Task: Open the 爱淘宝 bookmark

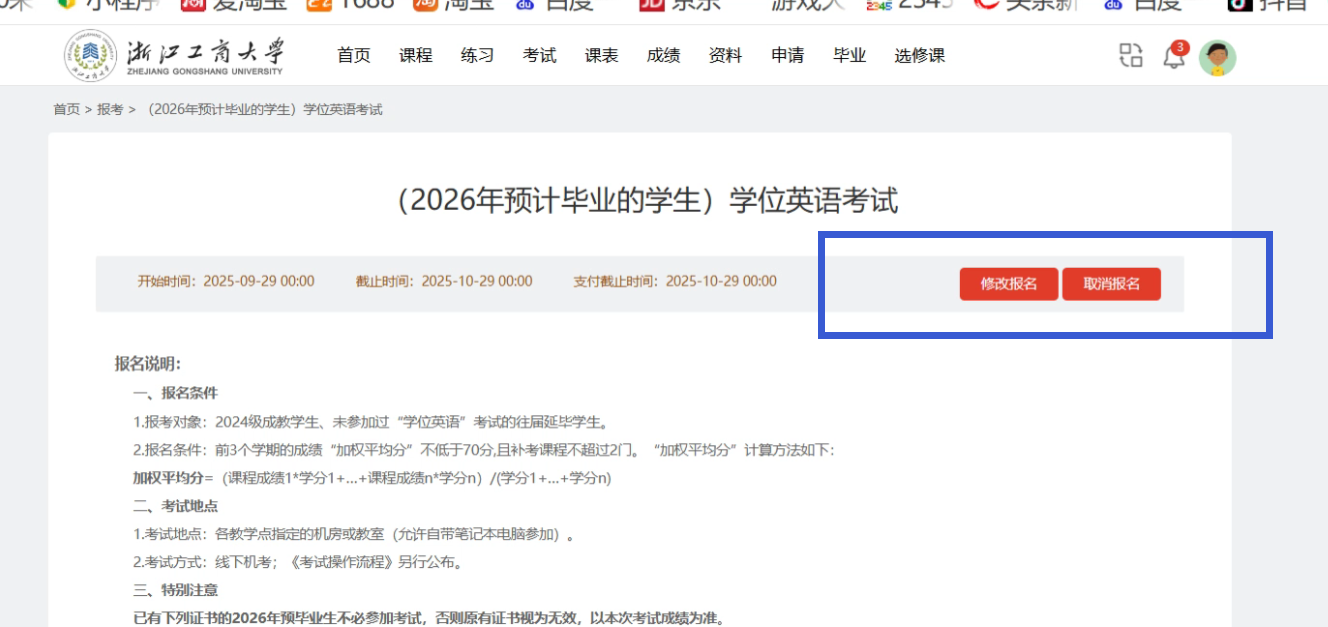Action: tap(234, 5)
